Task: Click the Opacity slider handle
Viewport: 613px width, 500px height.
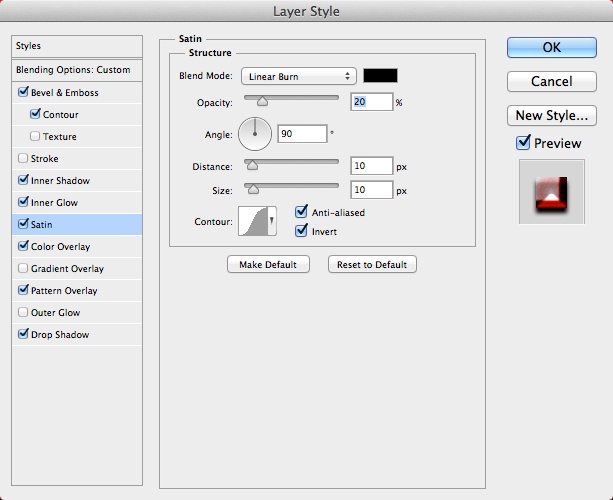Action: (x=262, y=101)
